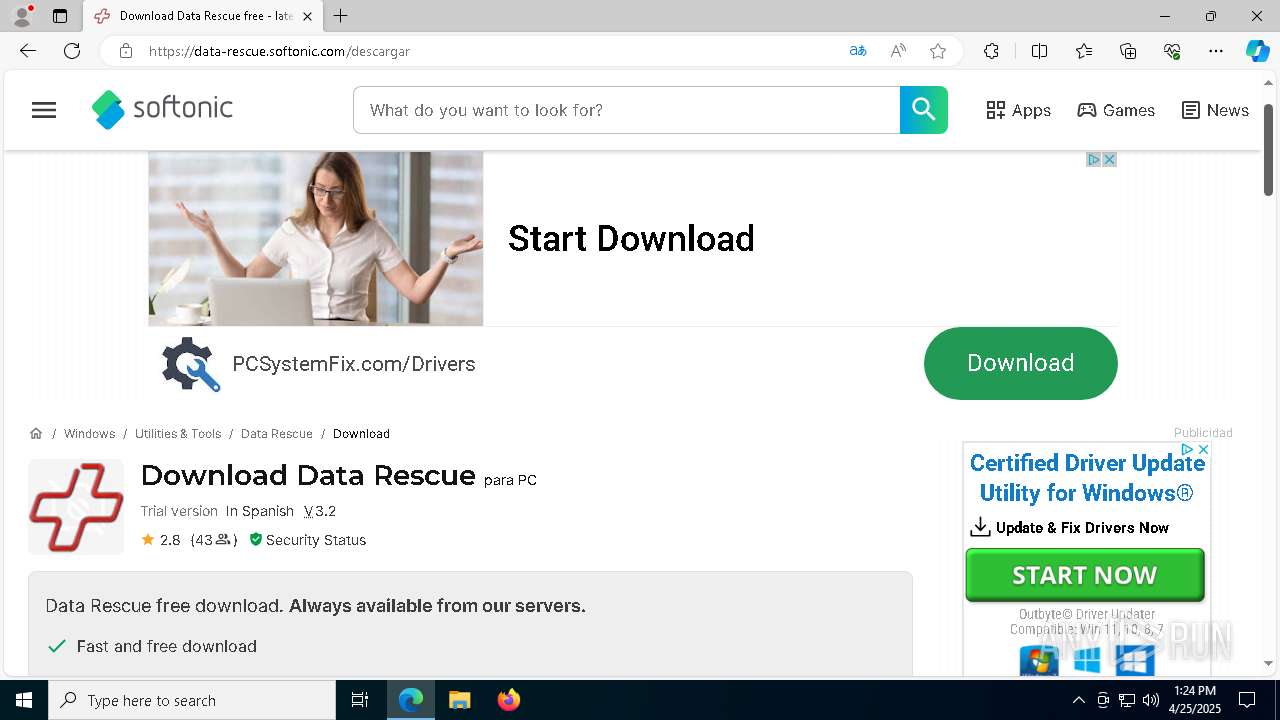Click the Data Rescue app icon

click(76, 507)
